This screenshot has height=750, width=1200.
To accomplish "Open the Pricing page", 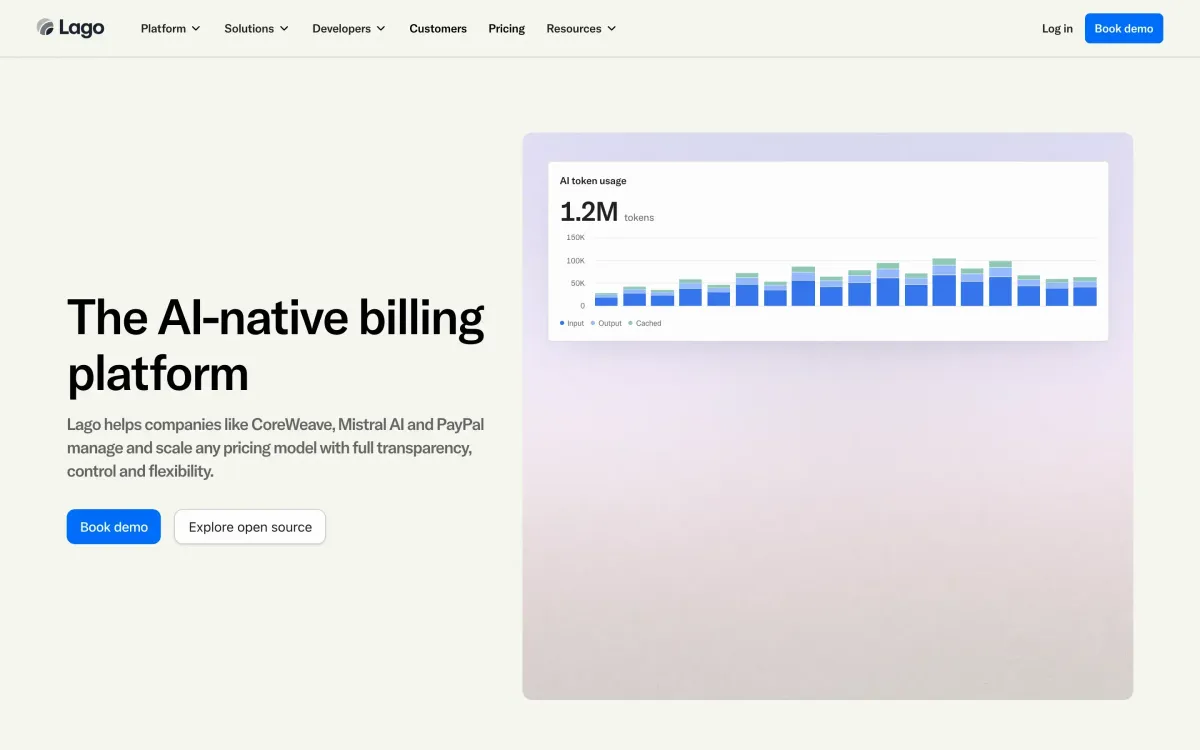I will (506, 28).
